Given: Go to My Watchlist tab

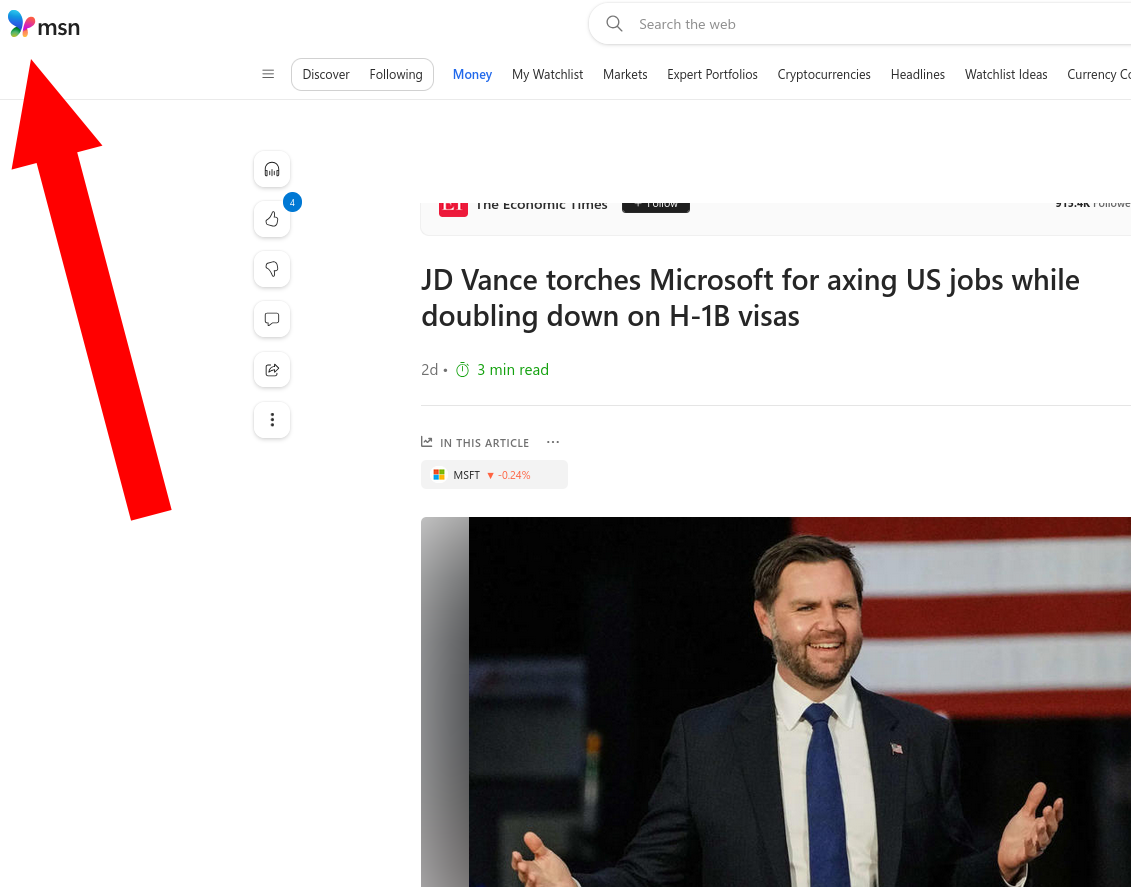Looking at the screenshot, I should click(547, 74).
